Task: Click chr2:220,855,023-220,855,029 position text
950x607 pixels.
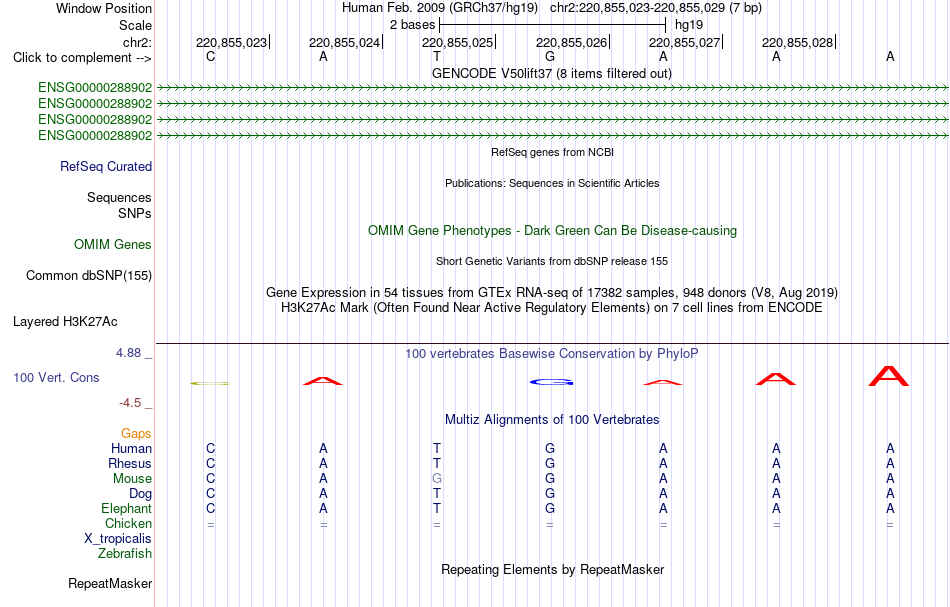Action: click(656, 8)
